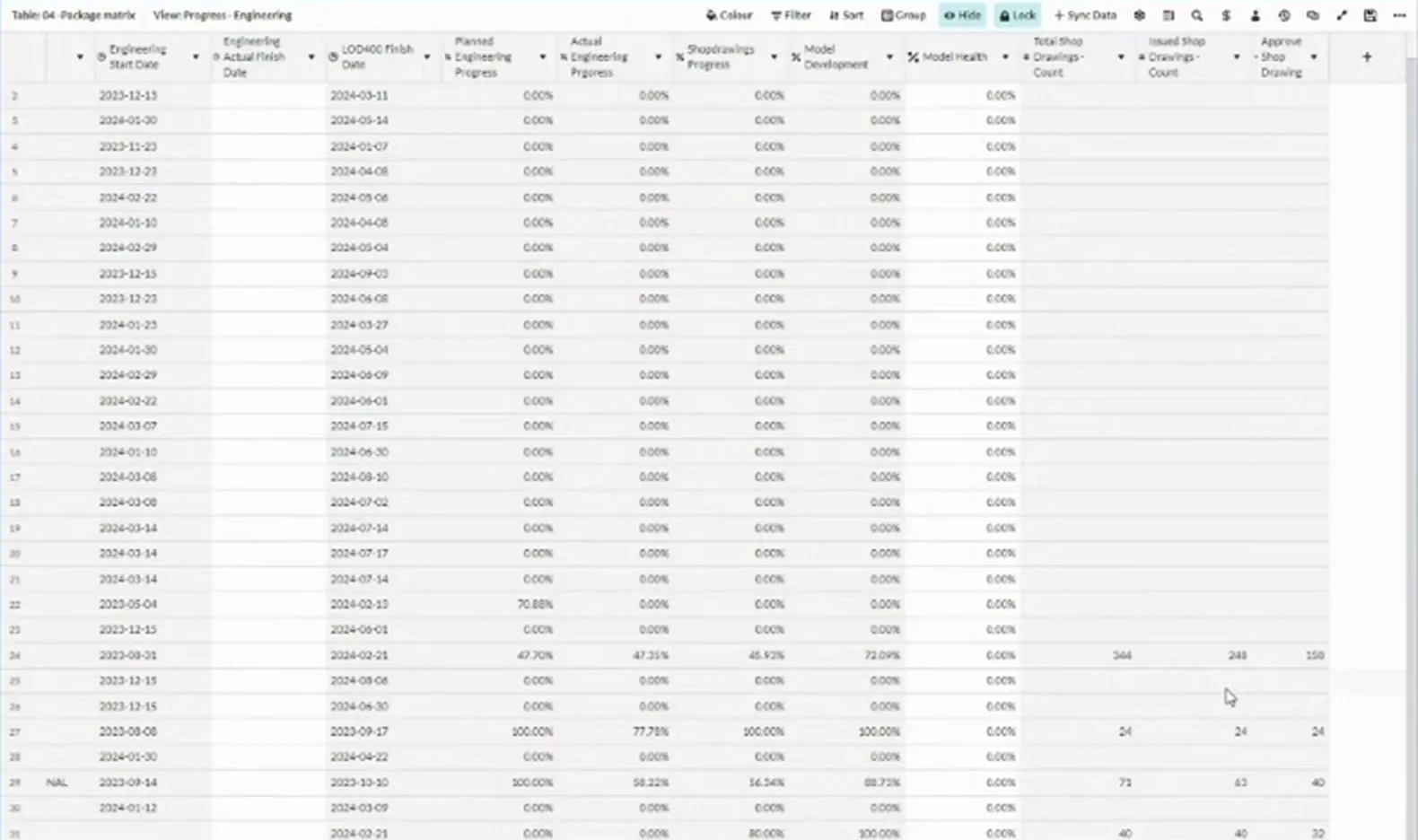Viewport: 1418px width, 840px height.
Task: Open the Total Shop Drawings Count dropdown
Action: pos(1121,57)
